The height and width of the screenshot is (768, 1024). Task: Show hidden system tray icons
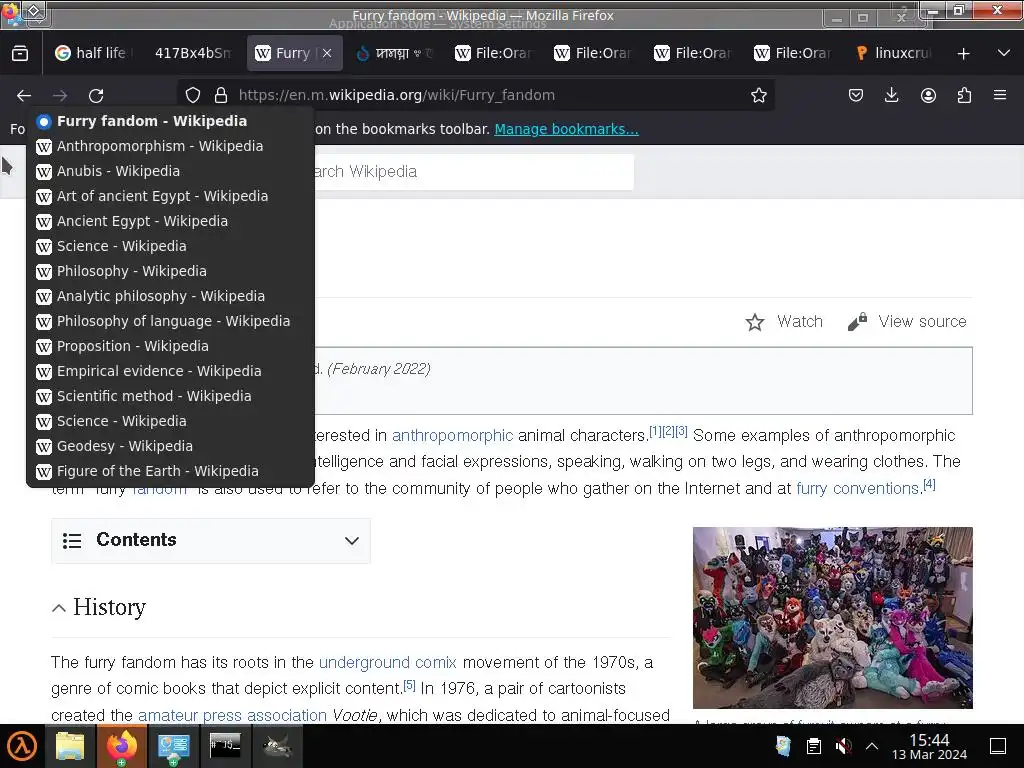click(872, 746)
